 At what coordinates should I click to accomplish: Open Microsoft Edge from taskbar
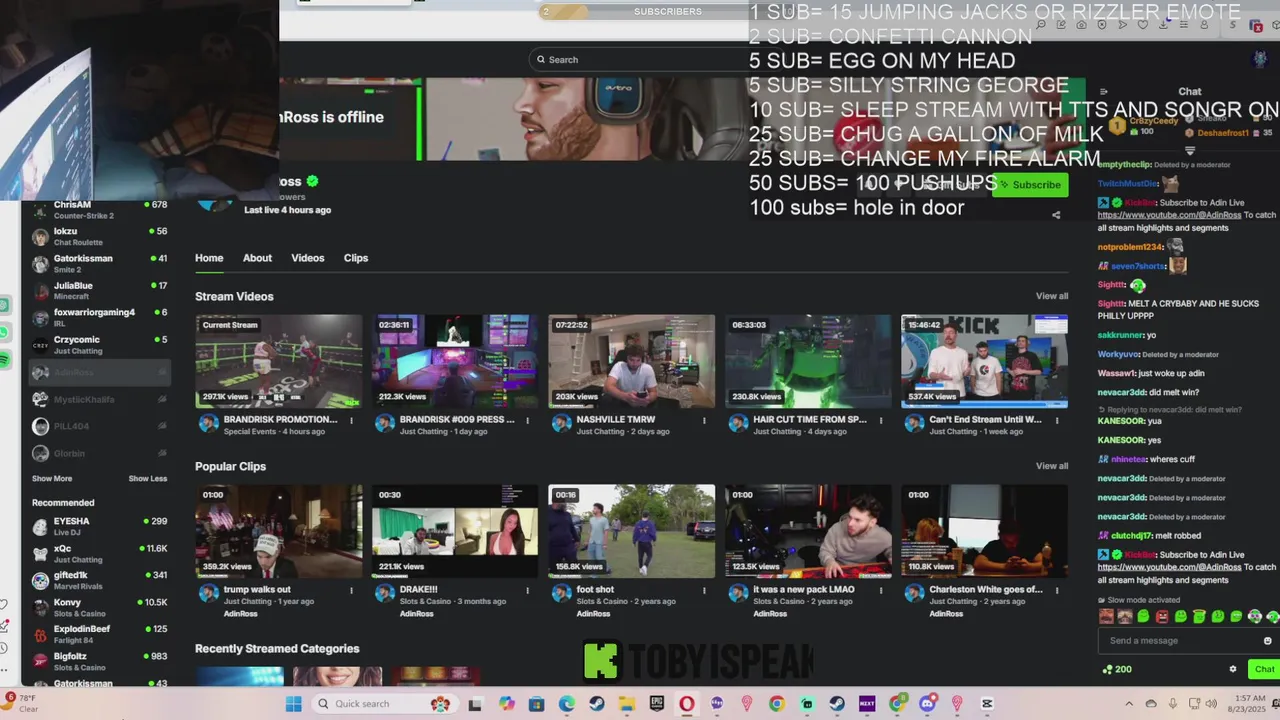click(x=566, y=704)
